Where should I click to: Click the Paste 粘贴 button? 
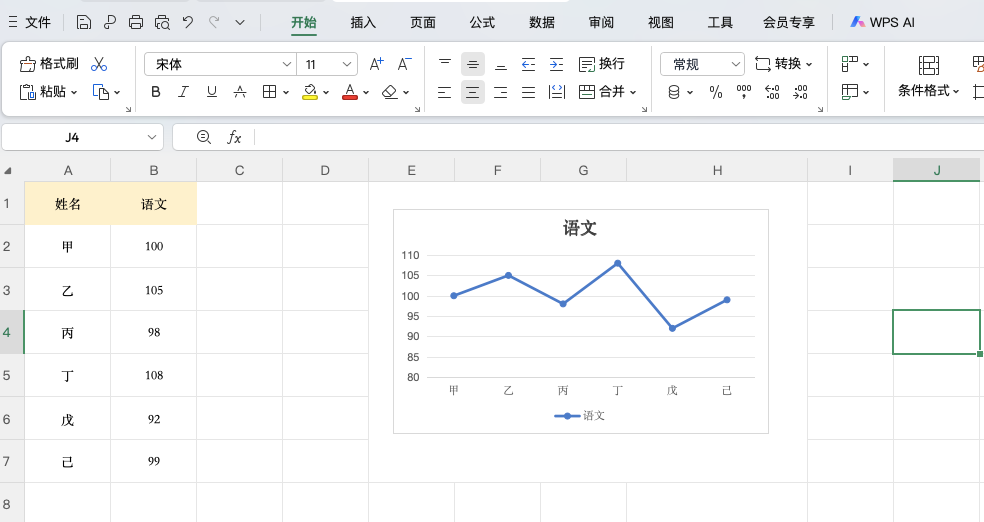tap(48, 92)
